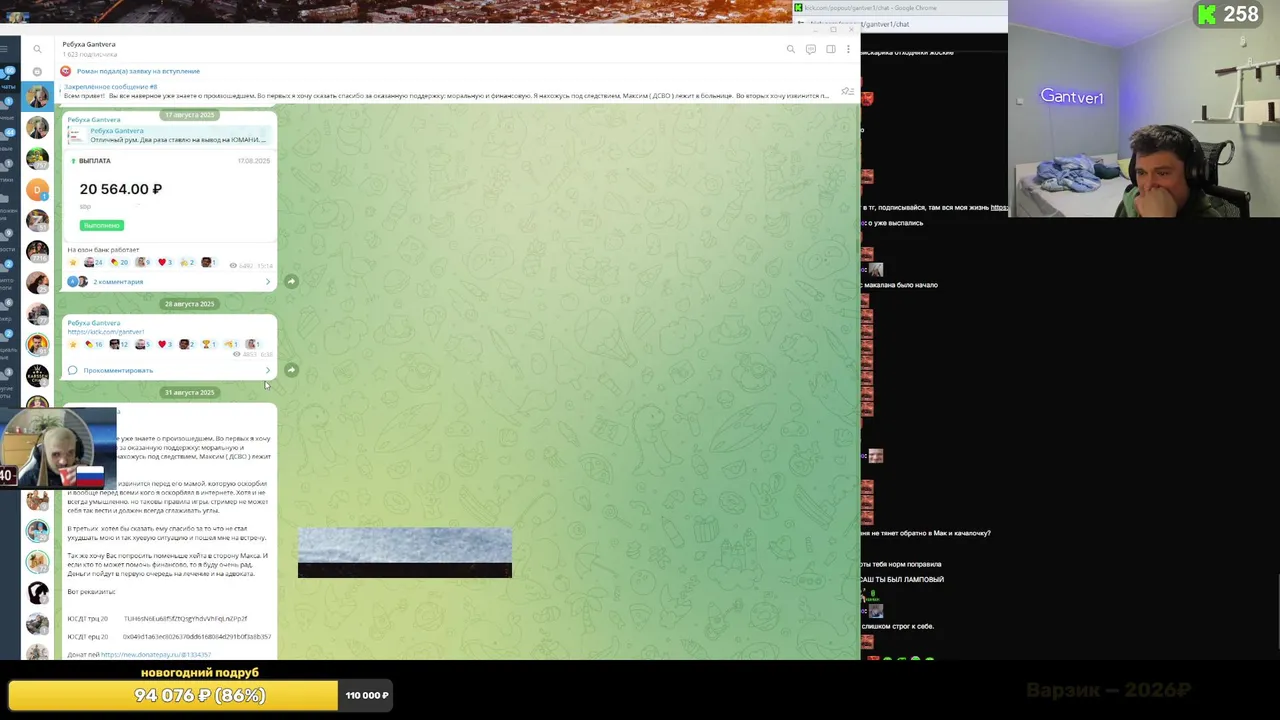This screenshot has height=720, width=1280.
Task: Open join request notification avatar icon
Action: (65, 71)
